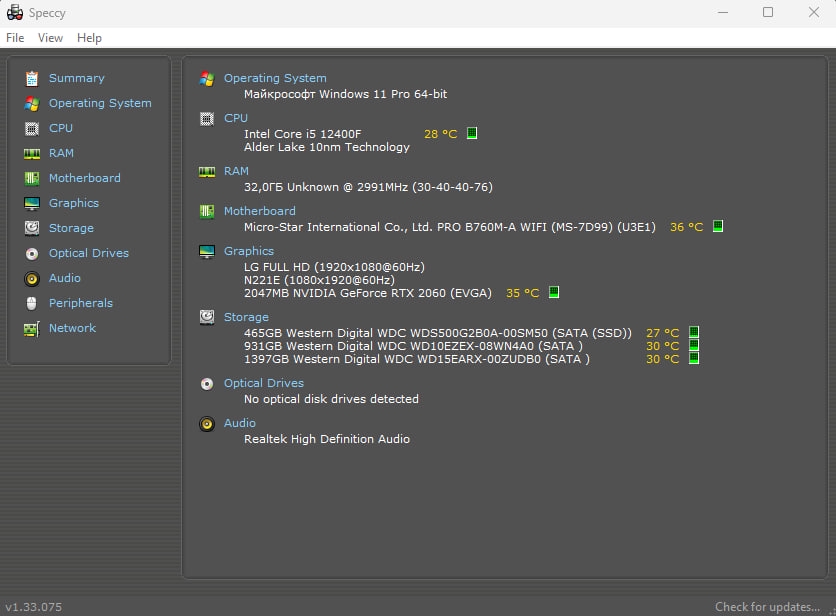
Task: Click the SSD temperature value 27 °C
Action: (663, 333)
